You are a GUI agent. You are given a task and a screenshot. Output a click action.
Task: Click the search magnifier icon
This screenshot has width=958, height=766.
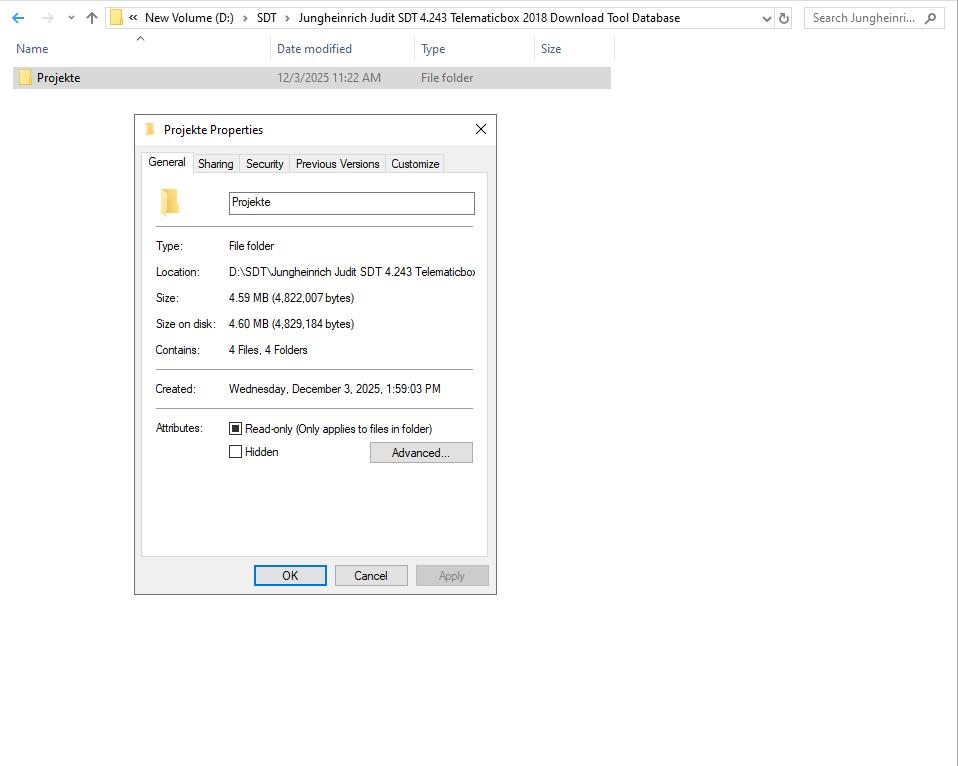coord(930,18)
